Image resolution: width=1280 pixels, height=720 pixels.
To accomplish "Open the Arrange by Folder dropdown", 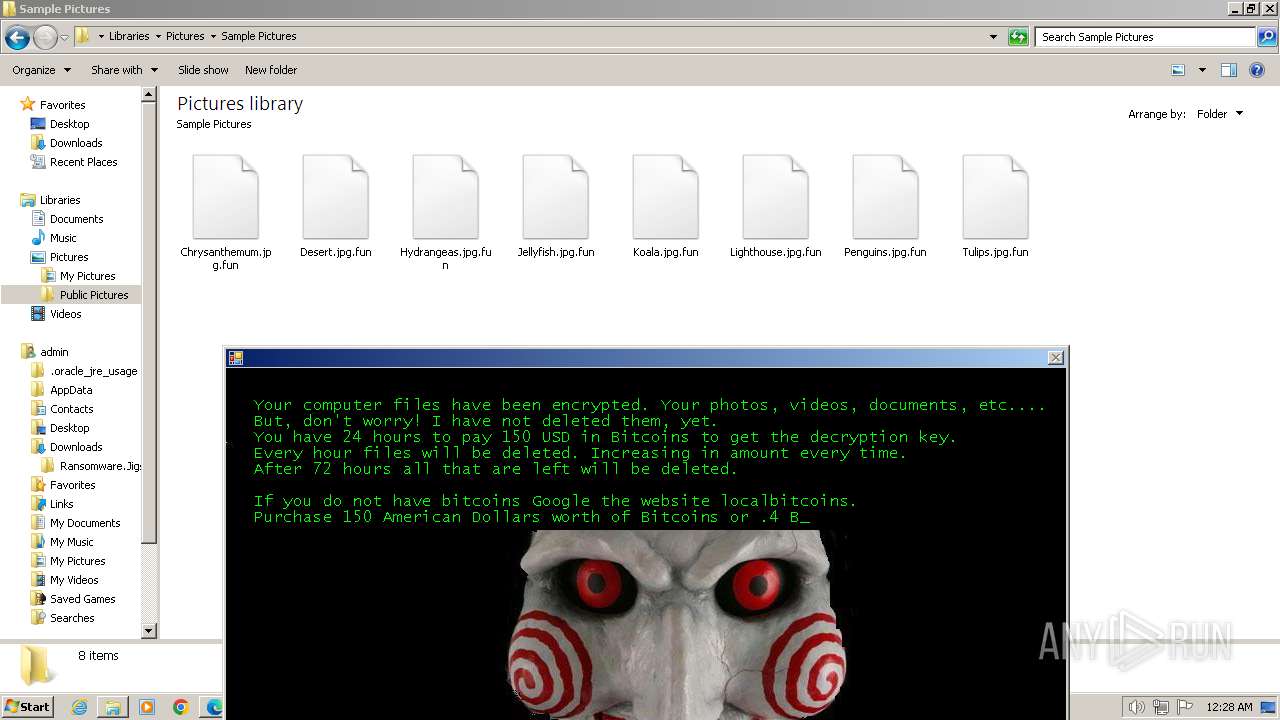I will coord(1220,114).
